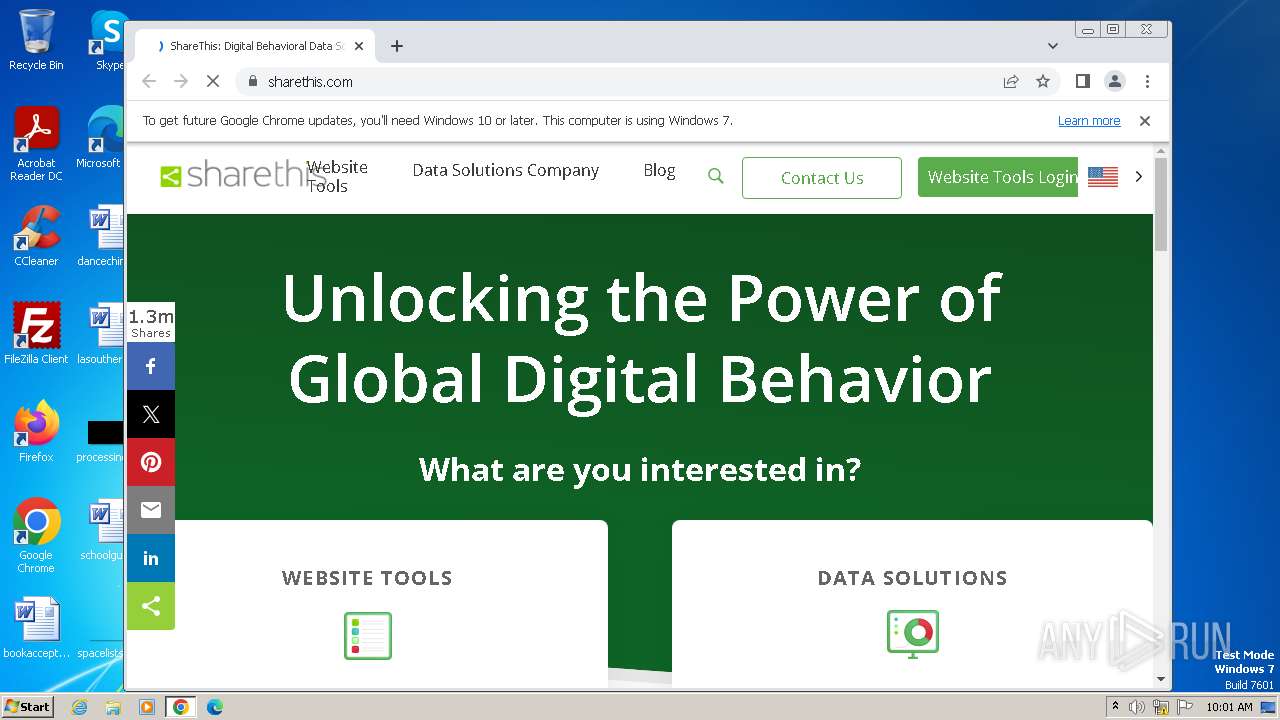
Task: Share on Facebook via sidebar icon
Action: (151, 366)
